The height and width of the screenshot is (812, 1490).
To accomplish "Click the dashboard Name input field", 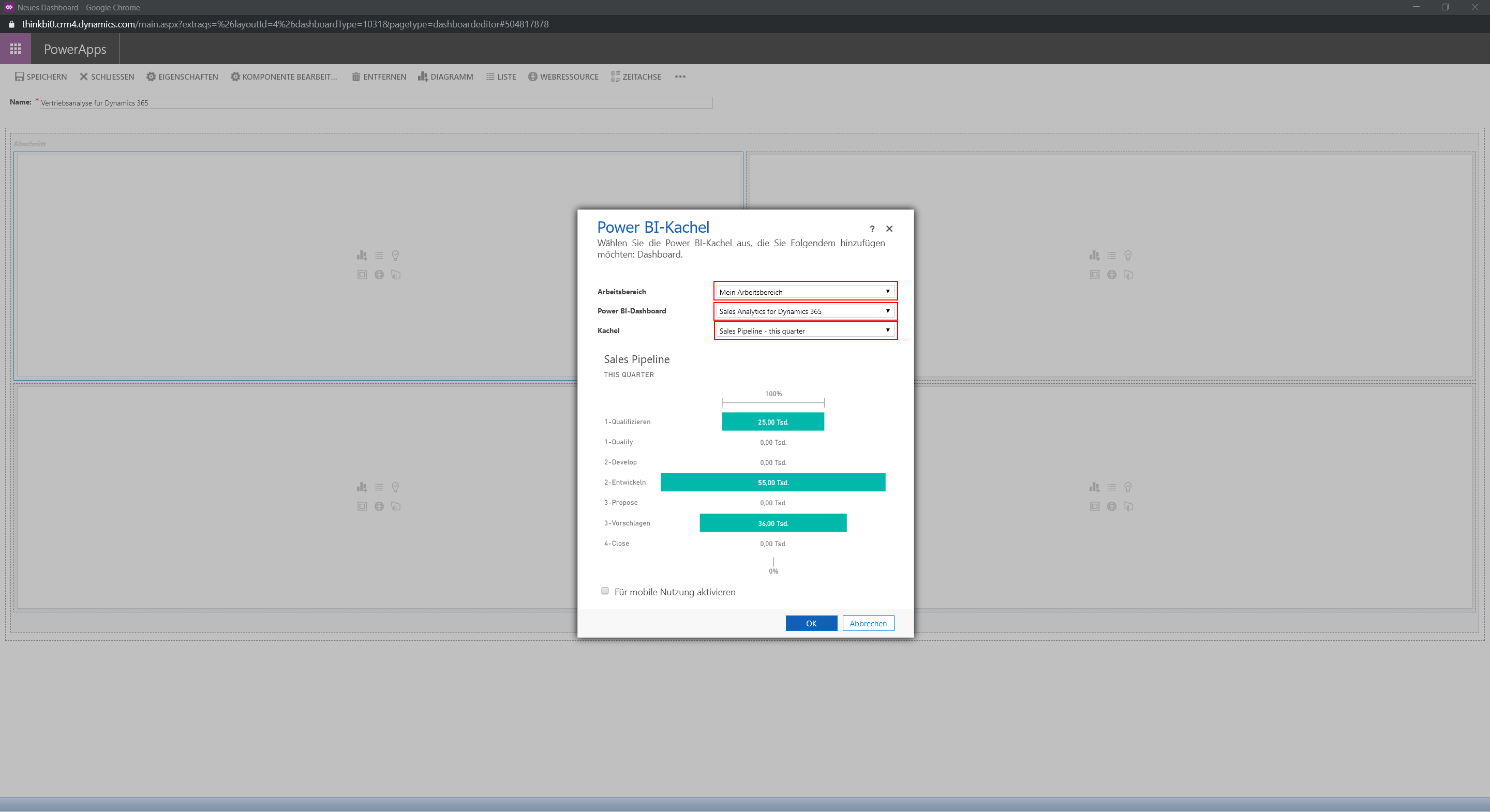I will [x=376, y=102].
